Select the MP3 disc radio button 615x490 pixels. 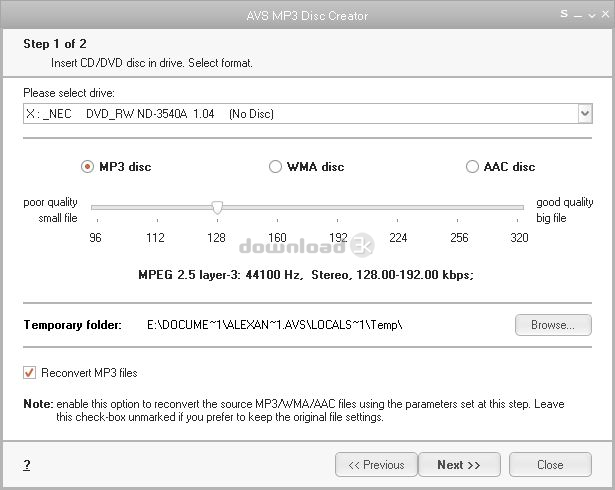point(87,167)
